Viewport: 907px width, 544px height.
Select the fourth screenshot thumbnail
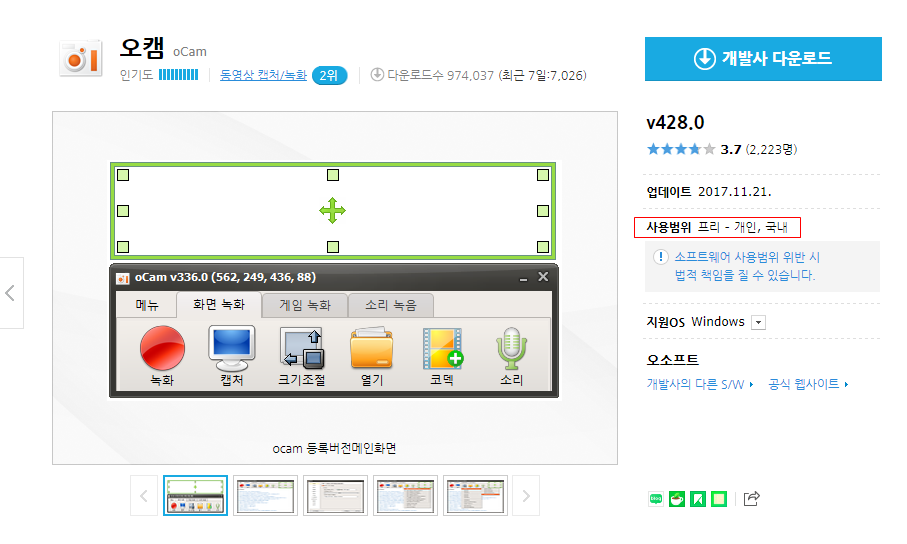coord(405,495)
